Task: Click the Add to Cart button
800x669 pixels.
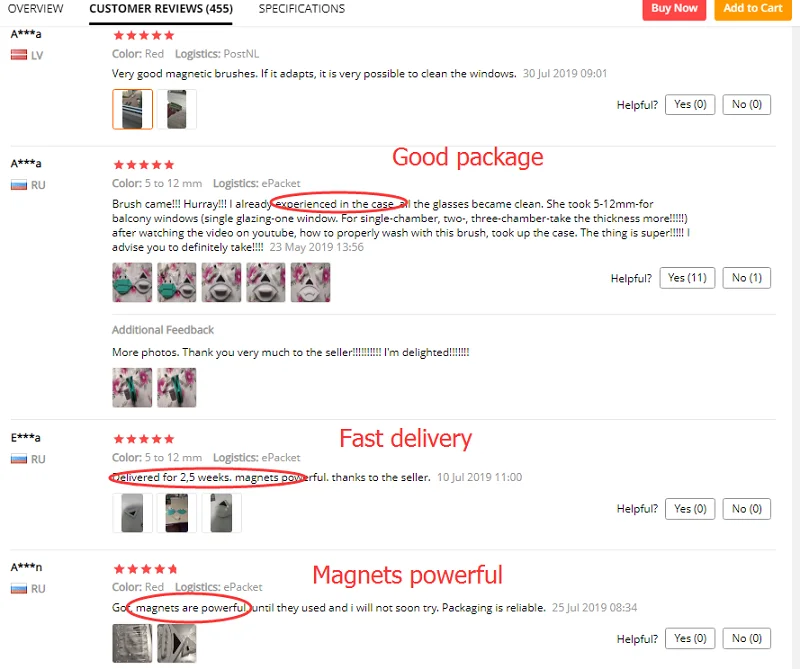Action: coord(753,8)
